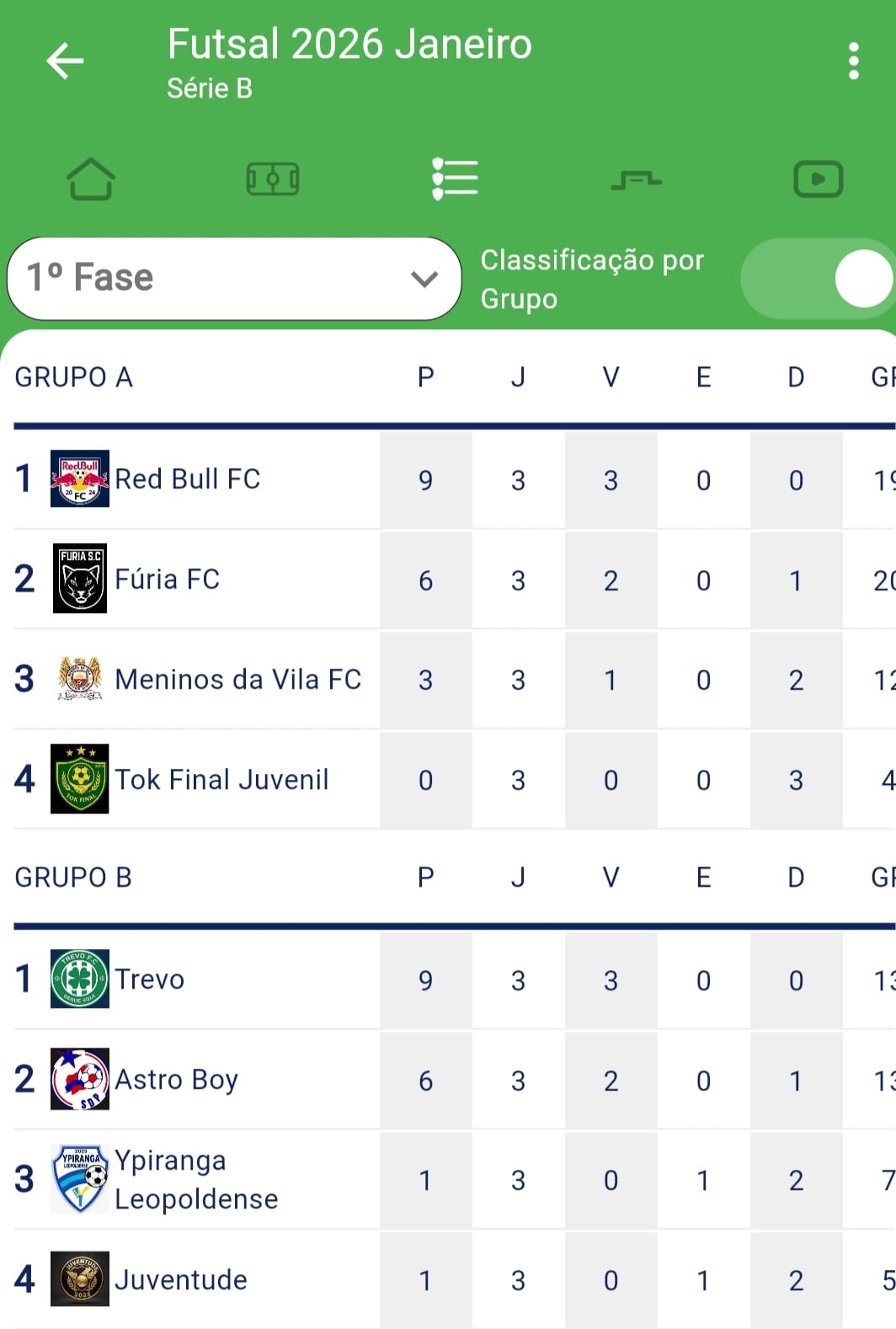Choose a different phase from the selector
Viewport: 896px width, 1329px height.
point(234,279)
